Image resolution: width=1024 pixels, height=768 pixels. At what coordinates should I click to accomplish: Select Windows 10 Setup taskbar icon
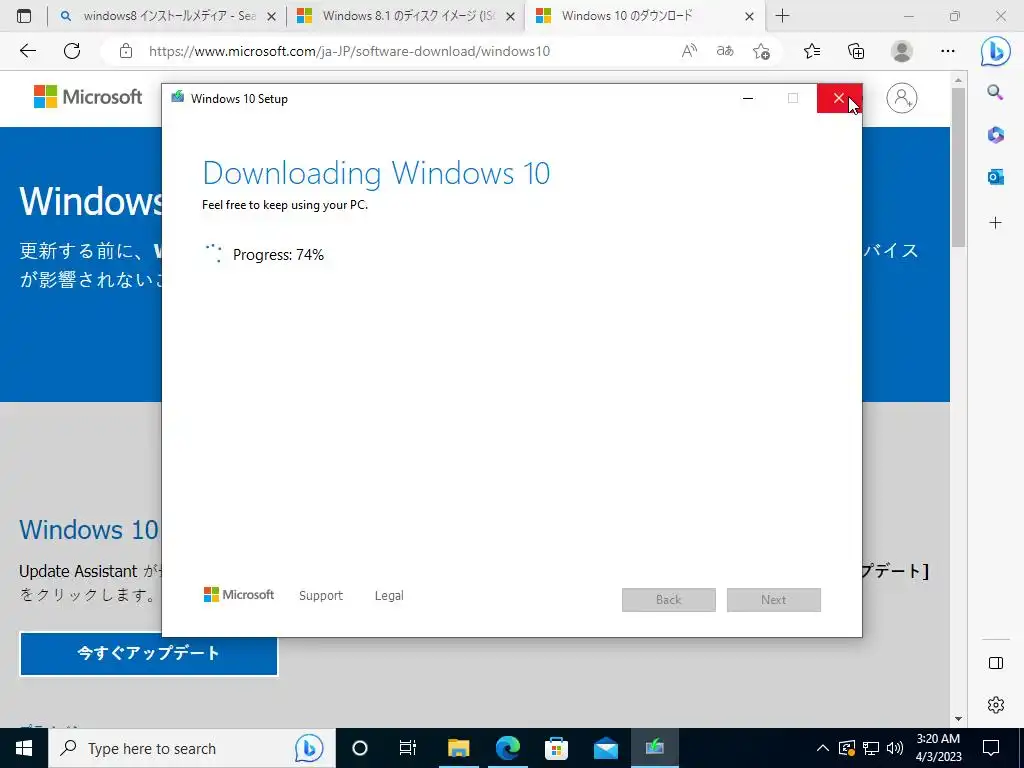coord(654,748)
